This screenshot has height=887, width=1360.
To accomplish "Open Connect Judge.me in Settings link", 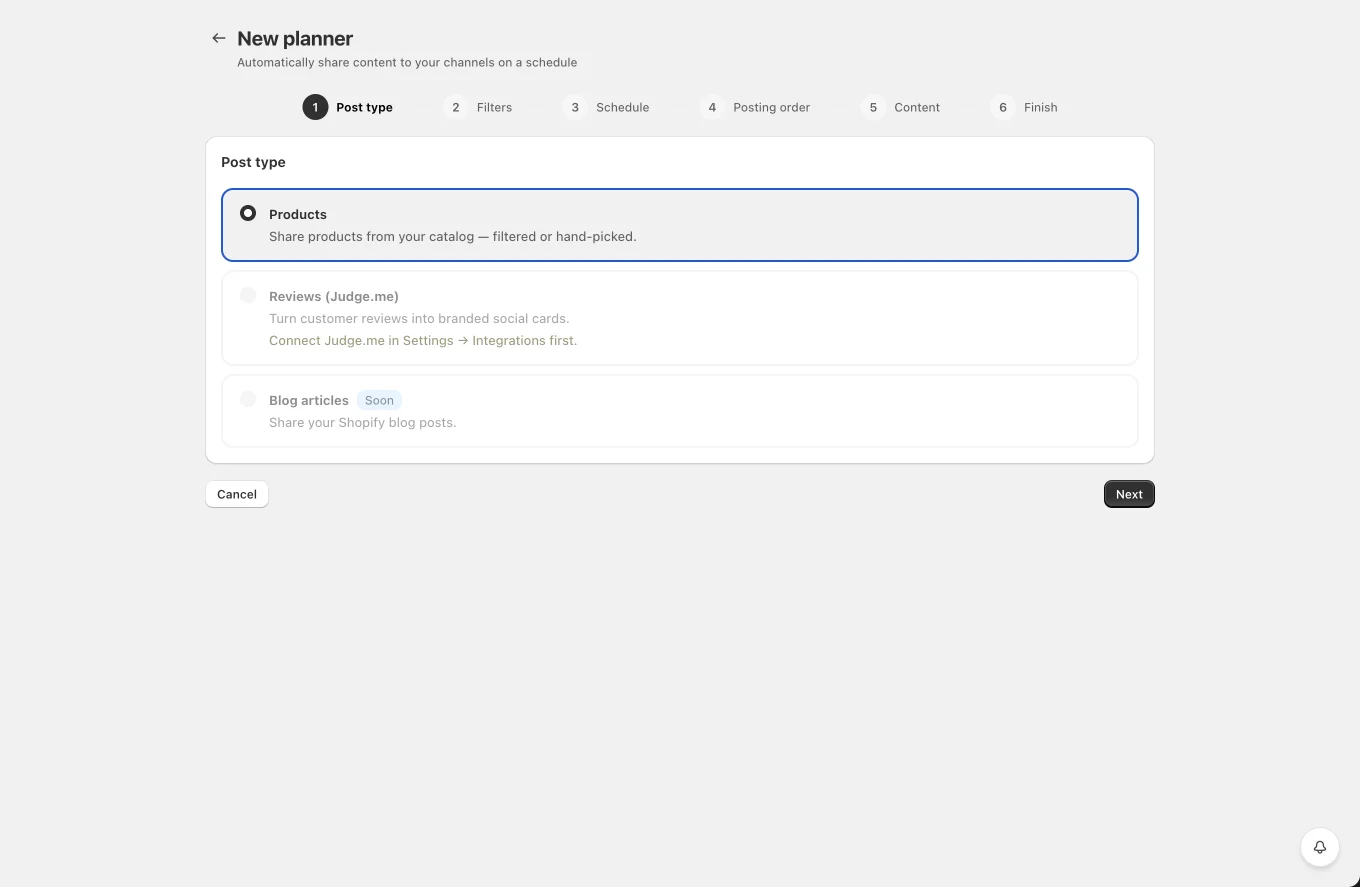I will pyautogui.click(x=423, y=340).
